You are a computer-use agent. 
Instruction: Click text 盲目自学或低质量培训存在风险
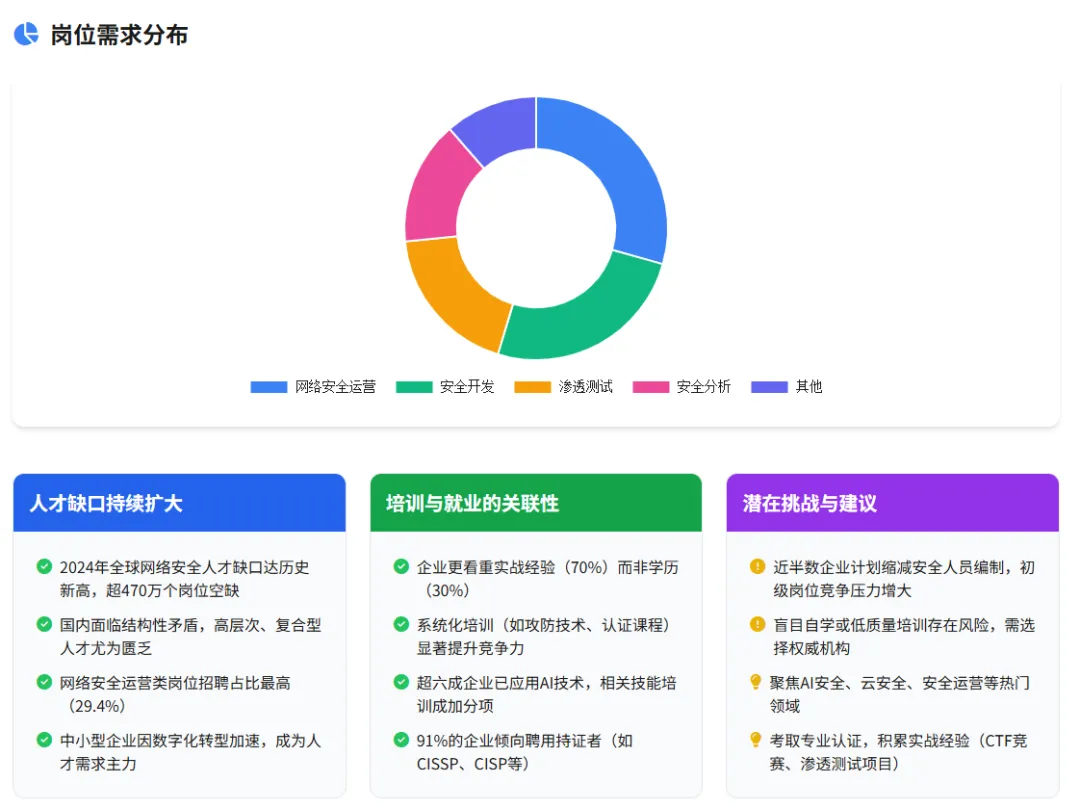[880, 625]
